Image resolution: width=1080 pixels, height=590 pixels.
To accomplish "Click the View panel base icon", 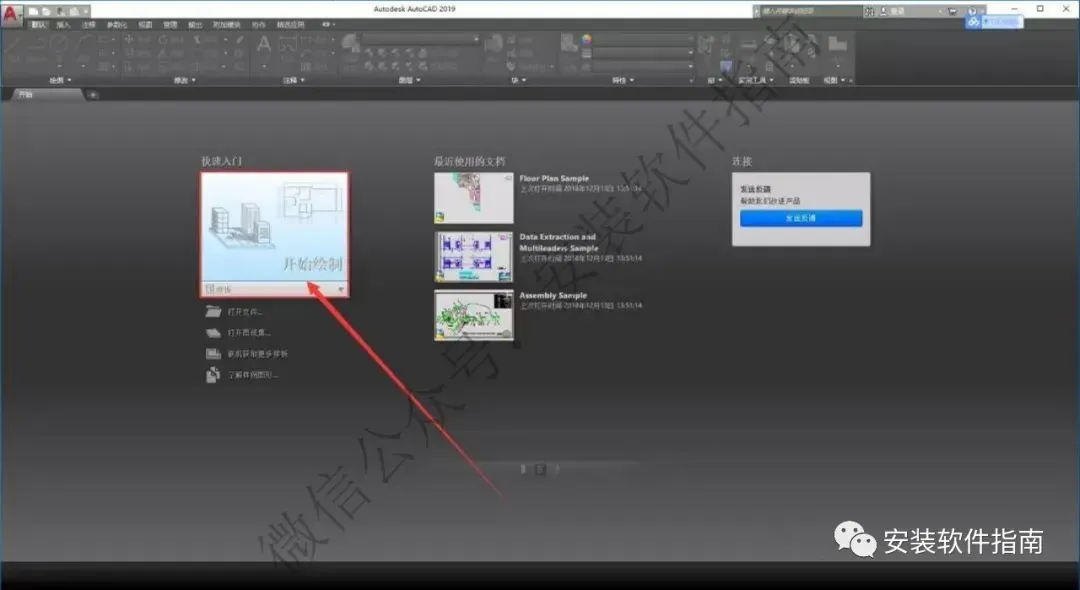I will tap(838, 44).
